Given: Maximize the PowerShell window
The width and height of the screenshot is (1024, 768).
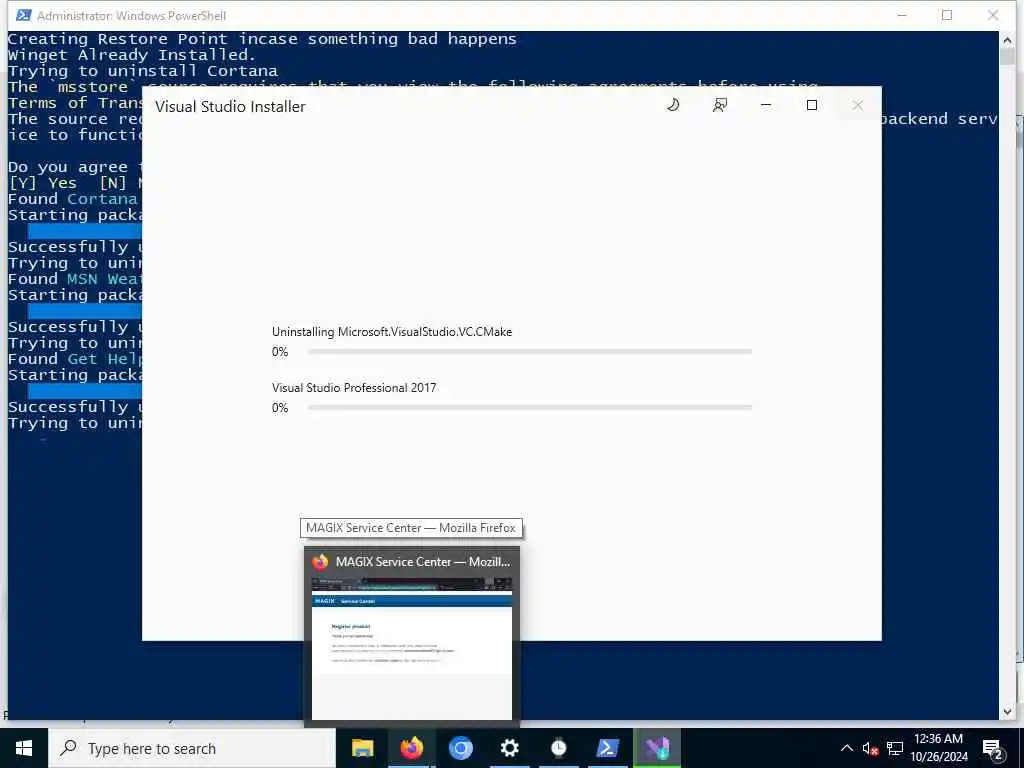Looking at the screenshot, I should (947, 15).
